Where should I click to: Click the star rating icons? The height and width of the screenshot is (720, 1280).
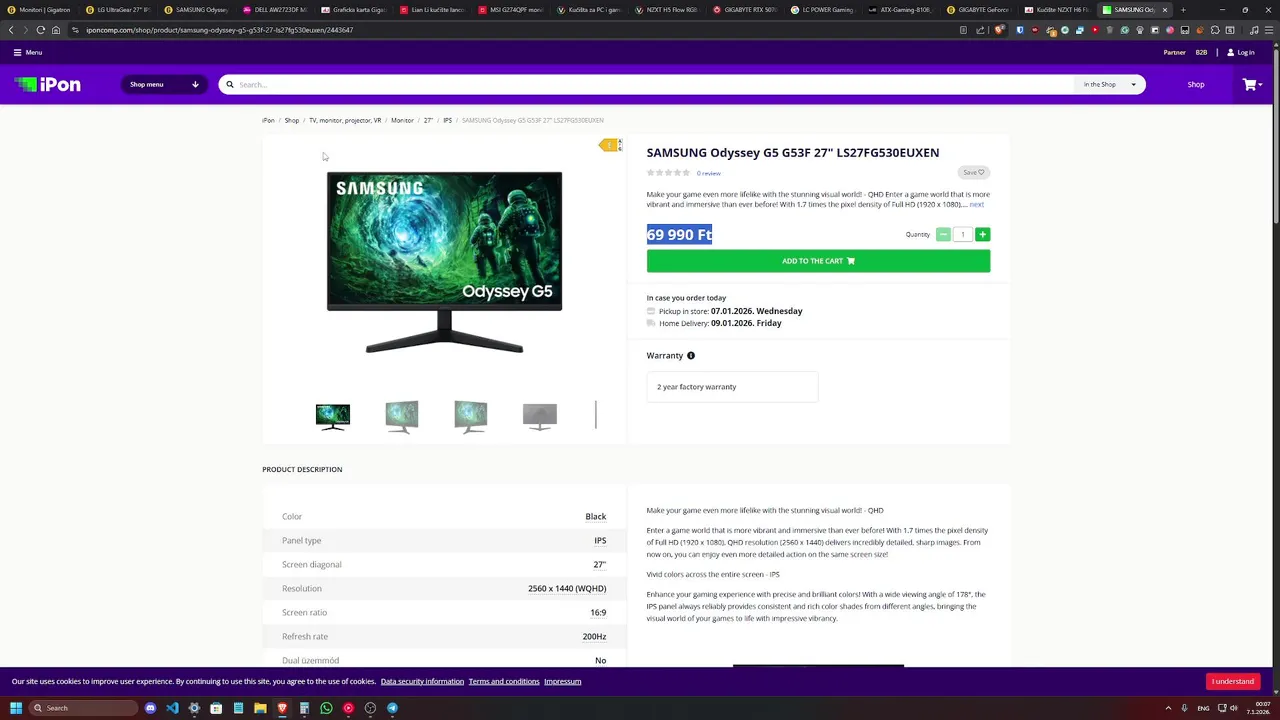(x=668, y=173)
